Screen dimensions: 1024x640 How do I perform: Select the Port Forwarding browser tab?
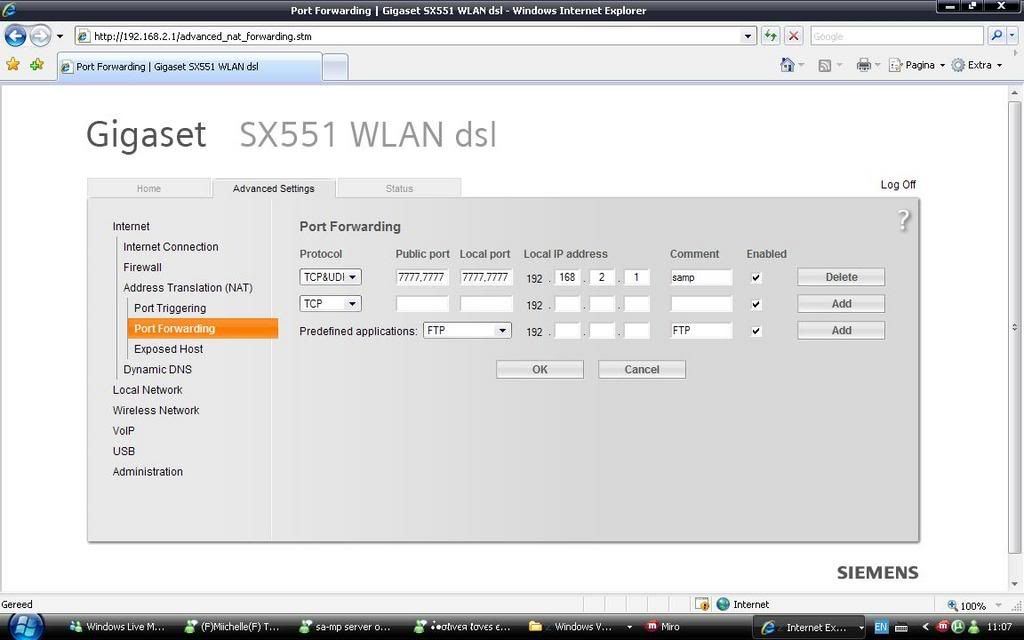coord(189,67)
